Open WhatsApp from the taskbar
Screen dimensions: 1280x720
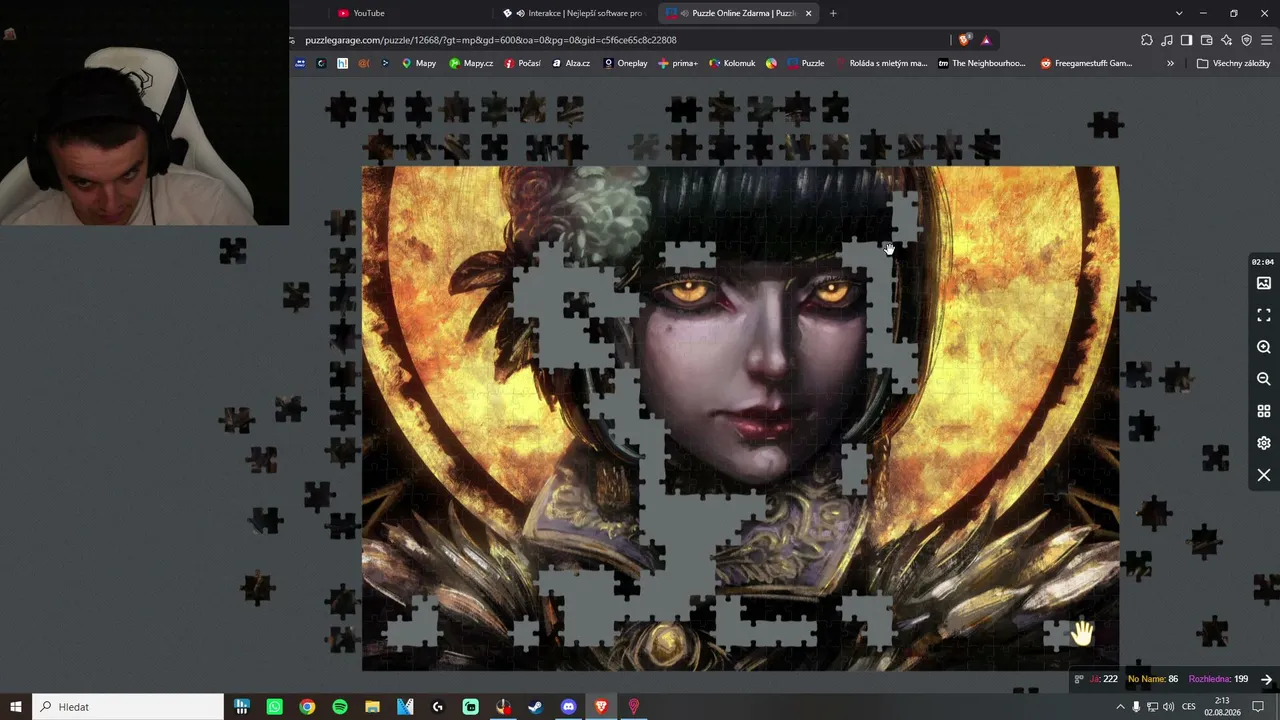275,707
